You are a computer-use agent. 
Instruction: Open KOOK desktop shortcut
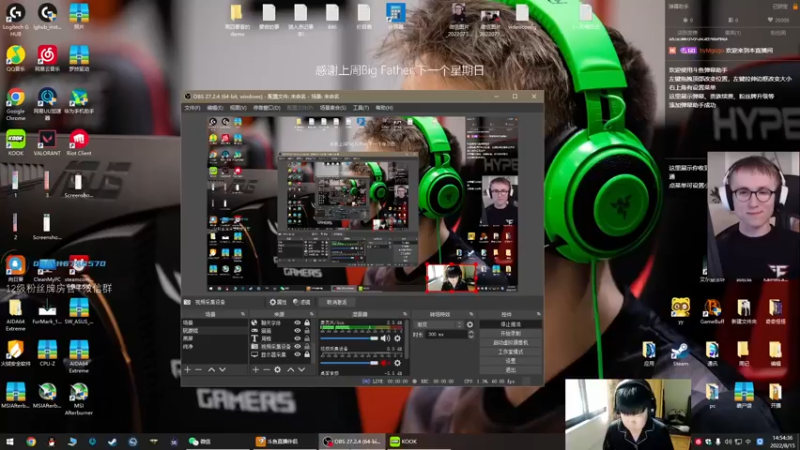coord(16,143)
